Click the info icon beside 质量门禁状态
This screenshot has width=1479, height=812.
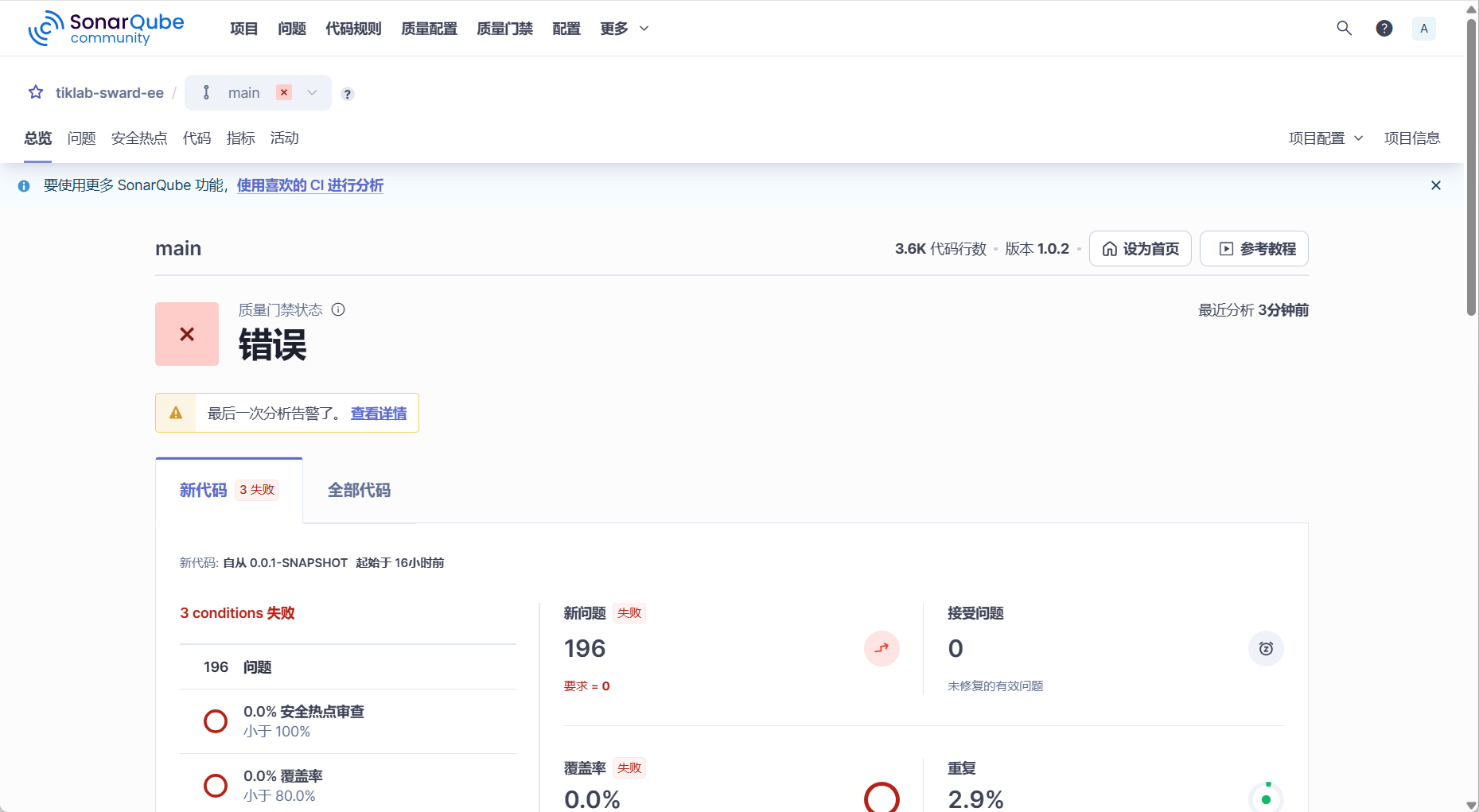coord(339,309)
